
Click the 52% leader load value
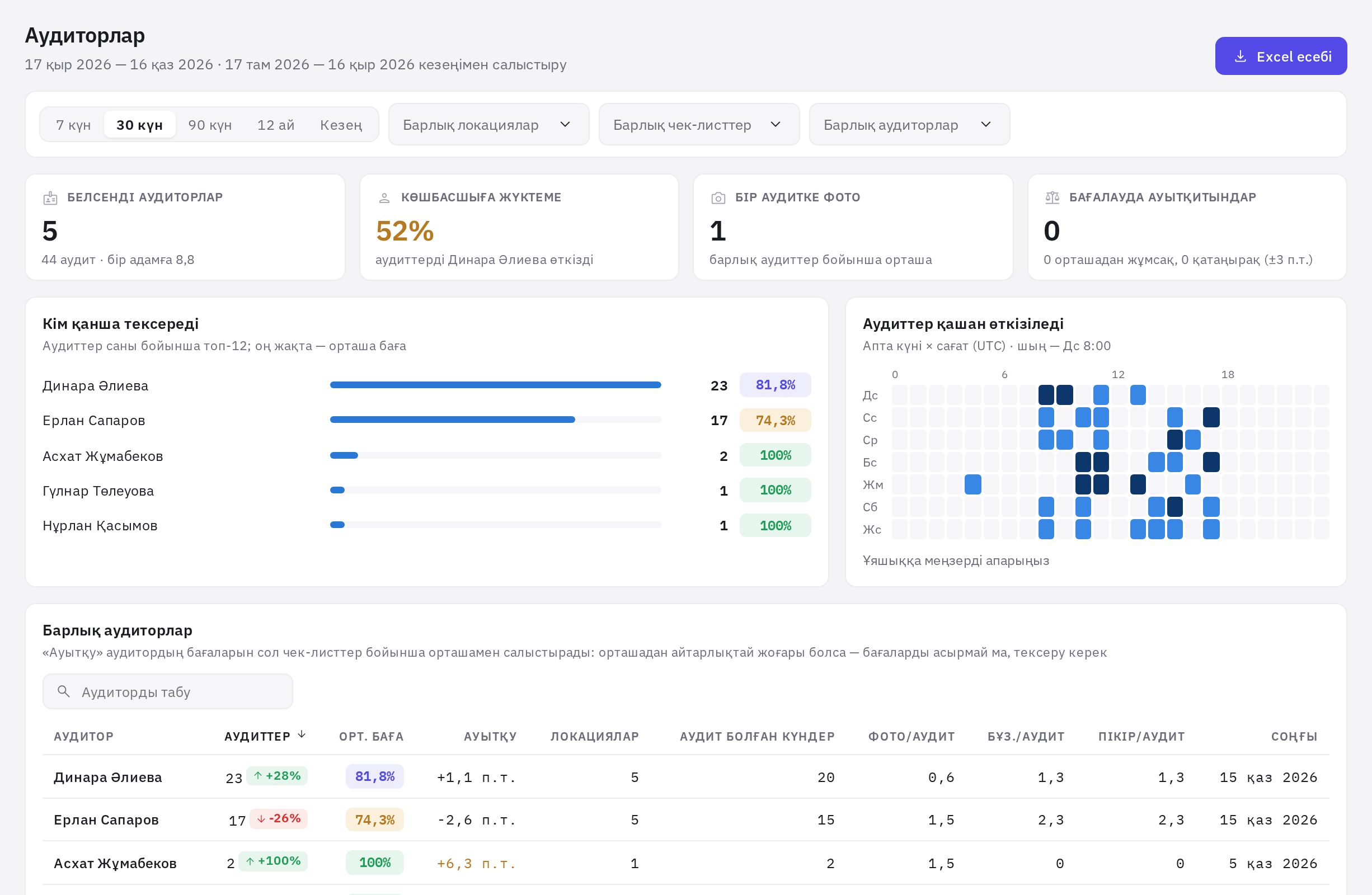coord(405,231)
